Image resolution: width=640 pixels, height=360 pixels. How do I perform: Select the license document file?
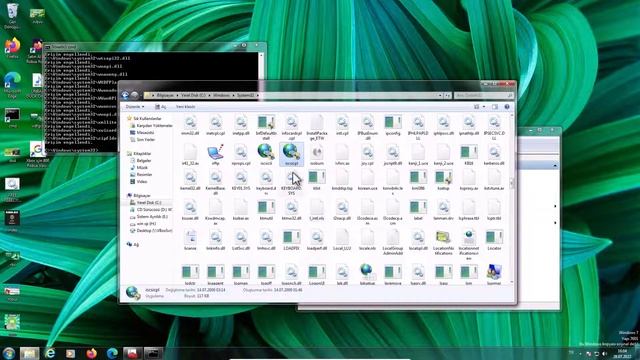click(190, 240)
